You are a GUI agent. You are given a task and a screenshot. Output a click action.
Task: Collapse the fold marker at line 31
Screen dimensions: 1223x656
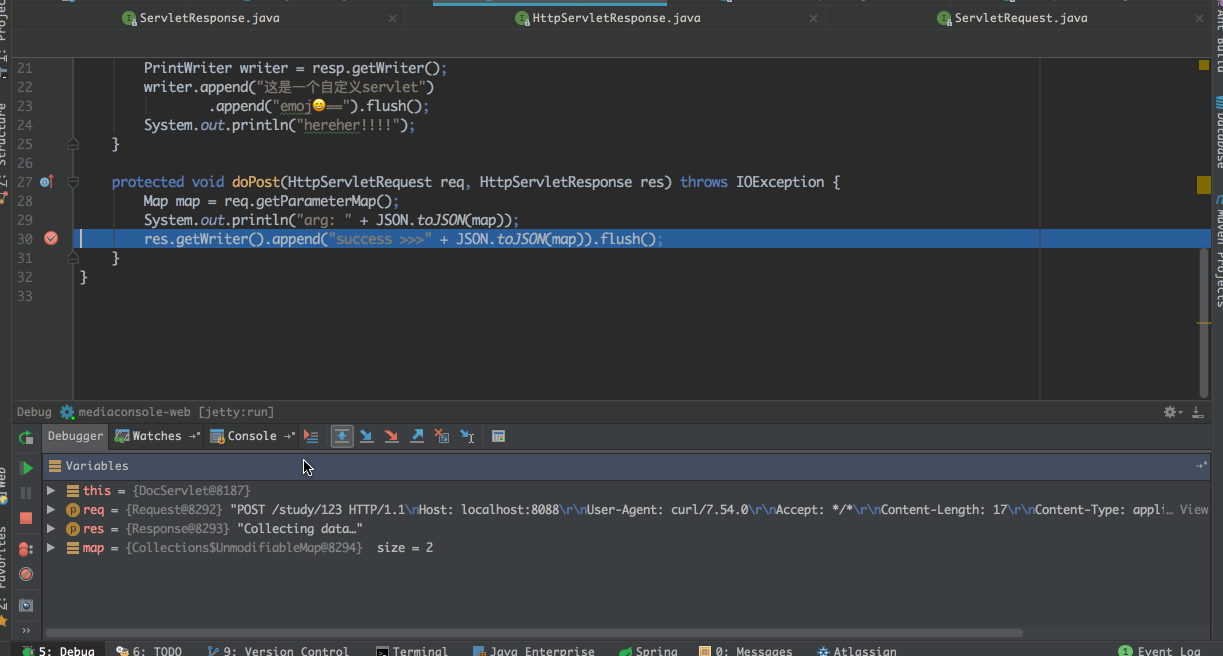point(73,258)
